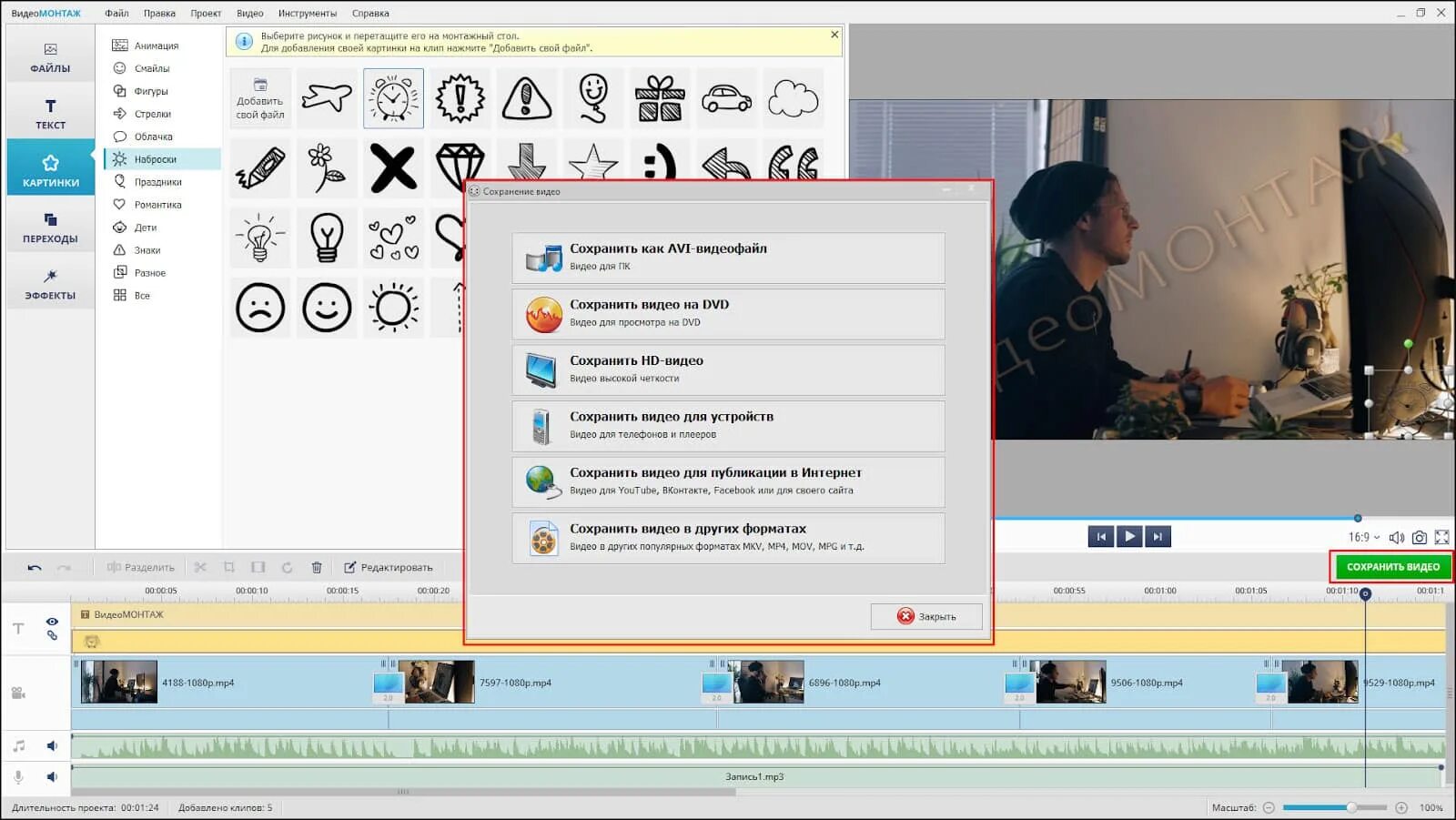The image size is (1456, 820).
Task: Click the timeline zoom slider
Action: click(x=1334, y=807)
